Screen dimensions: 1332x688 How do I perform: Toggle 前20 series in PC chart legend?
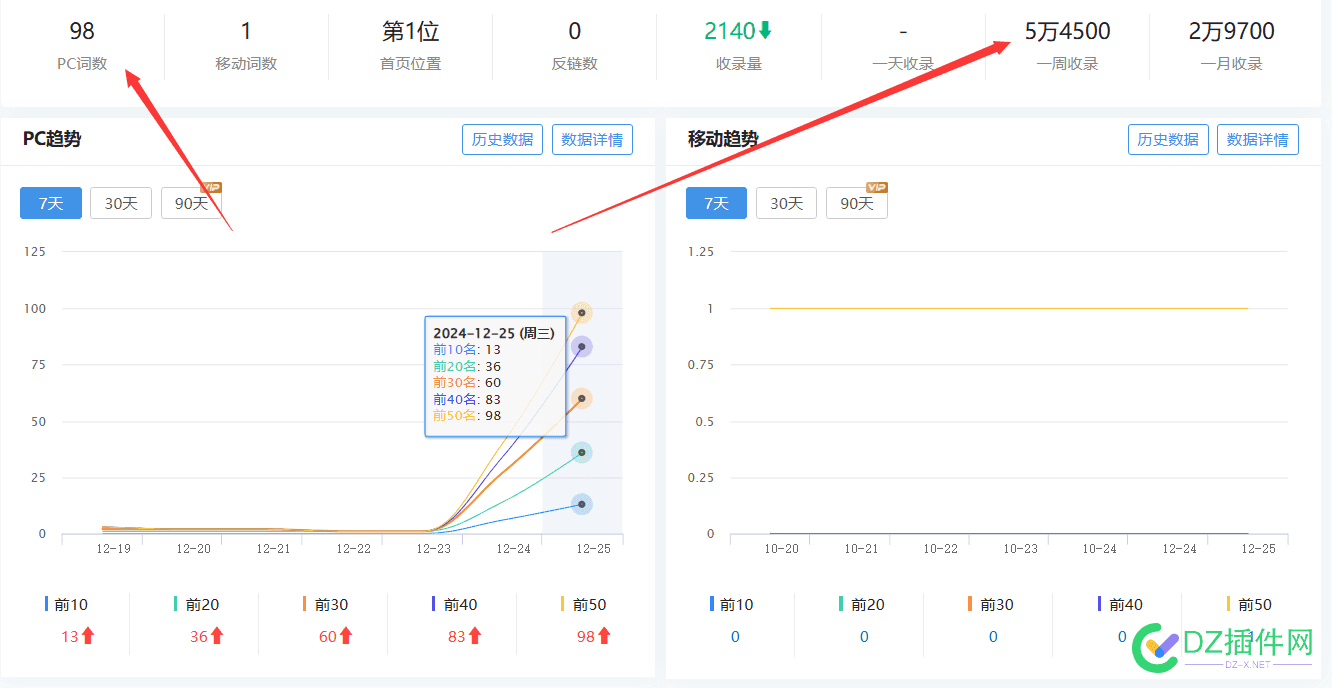[196, 604]
